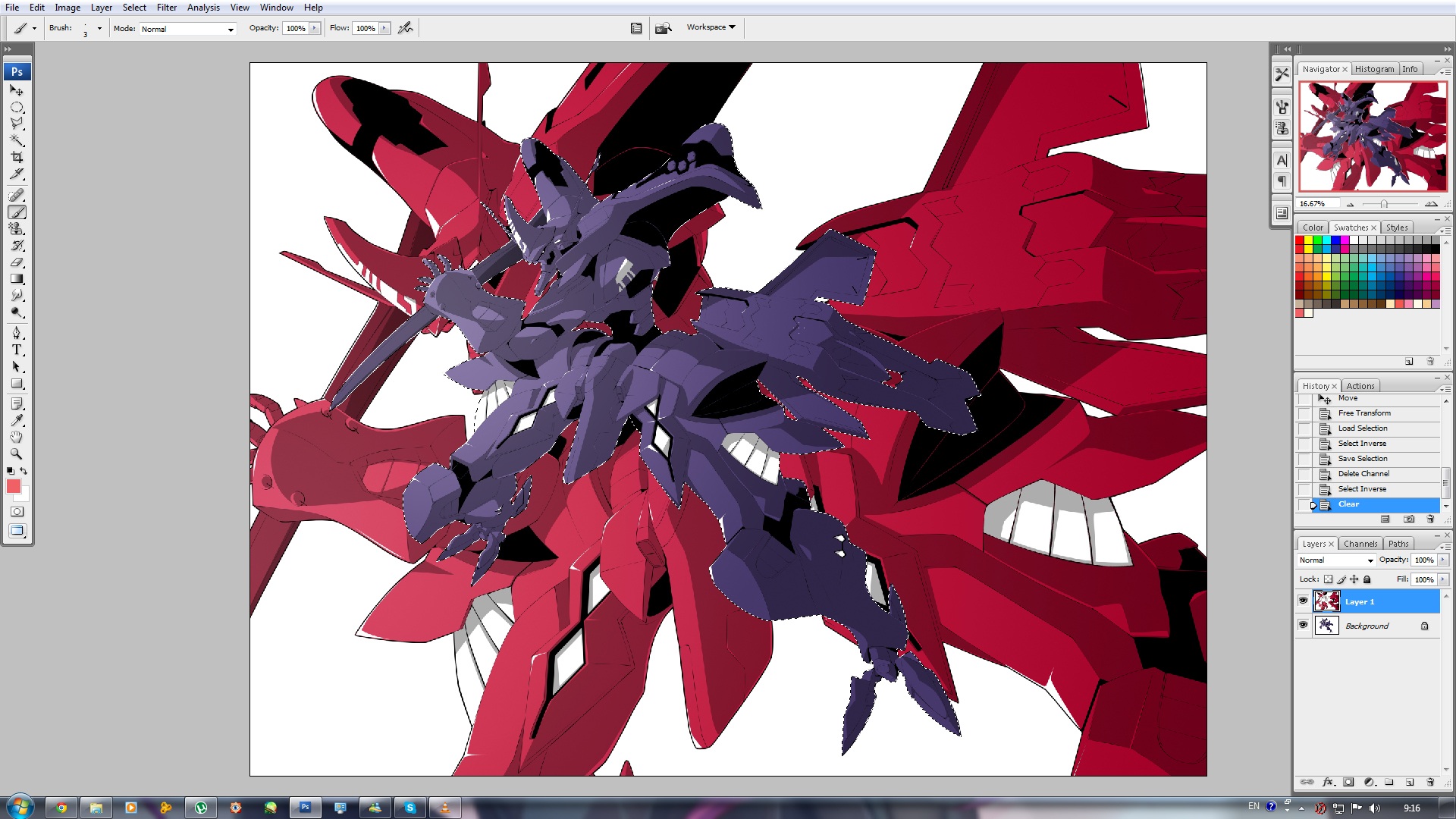This screenshot has width=1456, height=819.
Task: Toggle airbrush mode in options bar
Action: (406, 28)
